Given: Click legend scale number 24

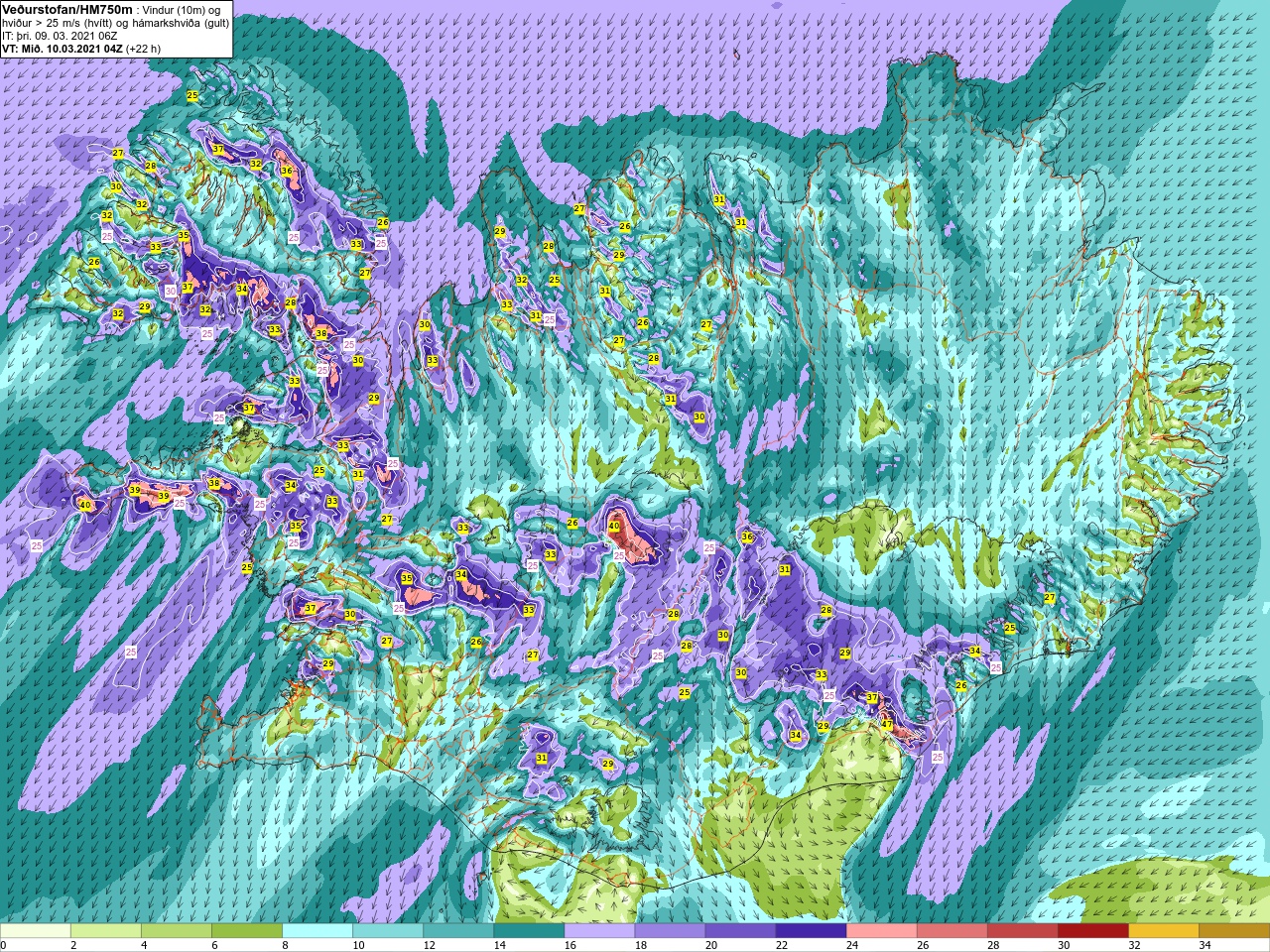Looking at the screenshot, I should click(x=852, y=945).
